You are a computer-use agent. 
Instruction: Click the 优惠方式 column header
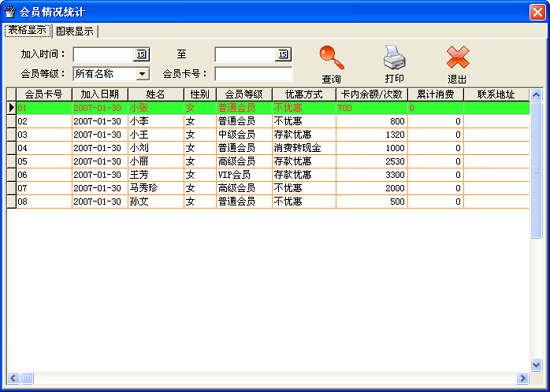click(304, 94)
